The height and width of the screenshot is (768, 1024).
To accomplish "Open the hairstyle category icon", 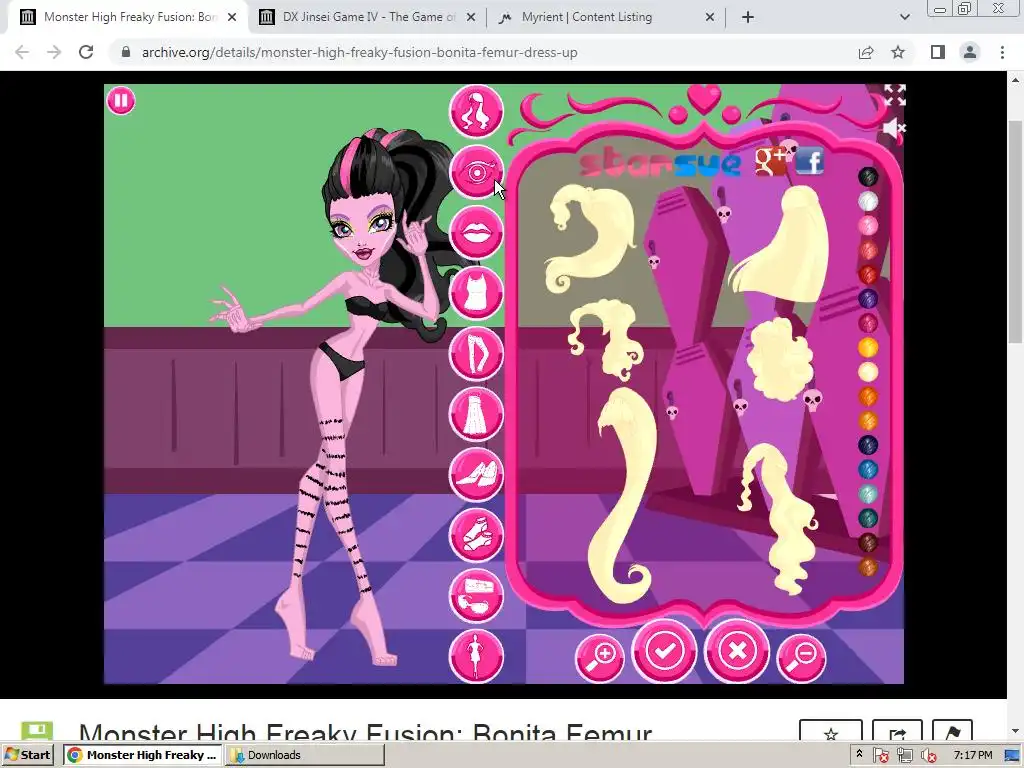I will pyautogui.click(x=476, y=111).
